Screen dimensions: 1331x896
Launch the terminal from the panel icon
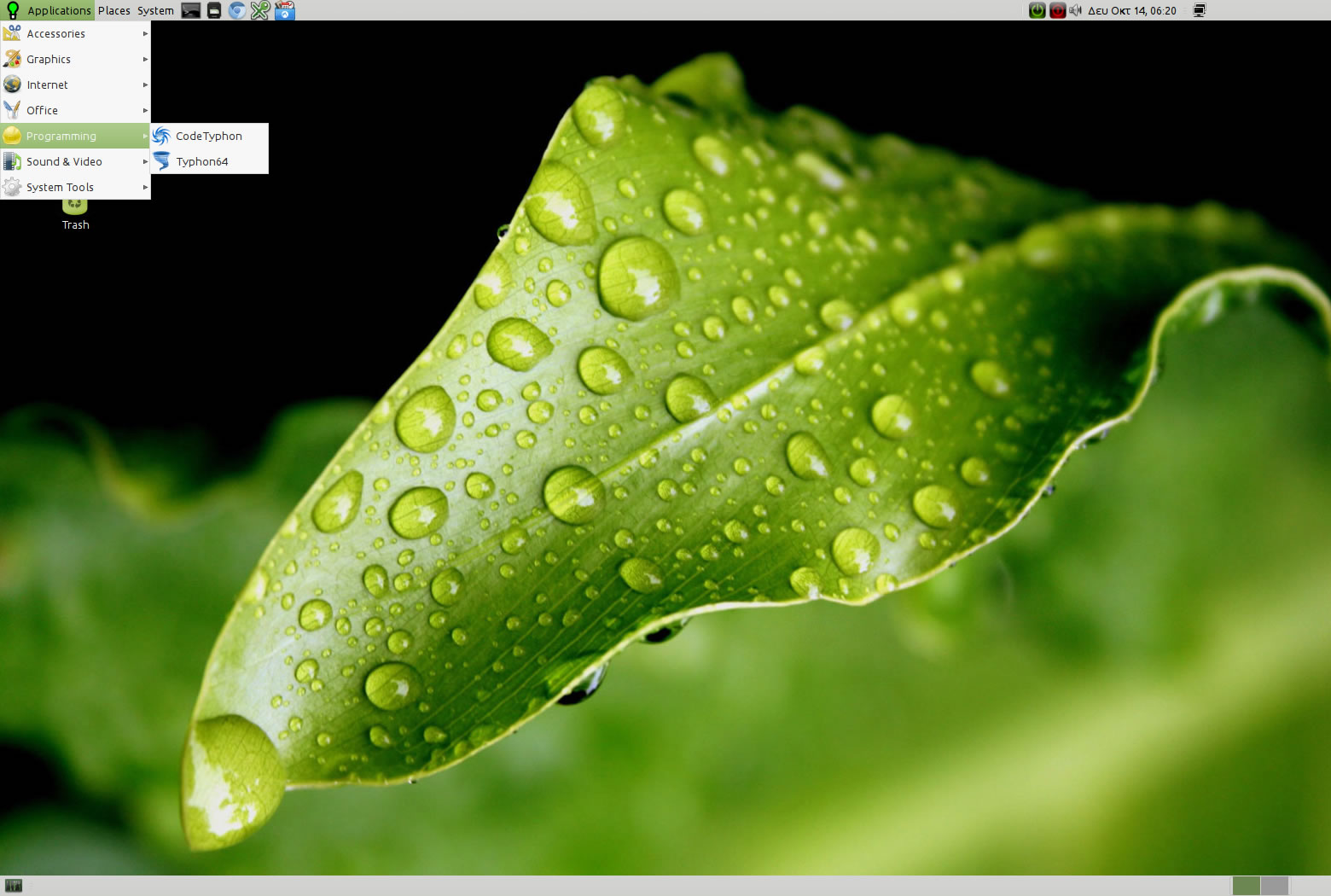point(191,10)
